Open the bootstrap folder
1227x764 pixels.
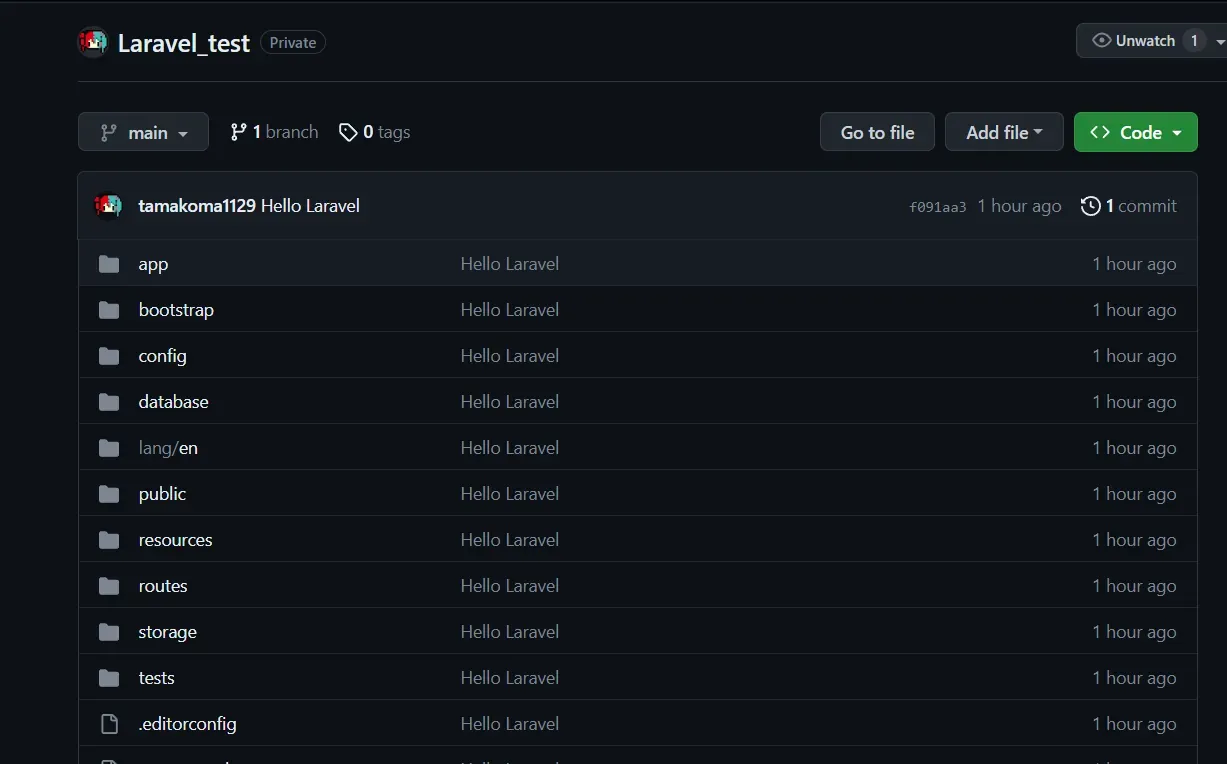tap(176, 310)
